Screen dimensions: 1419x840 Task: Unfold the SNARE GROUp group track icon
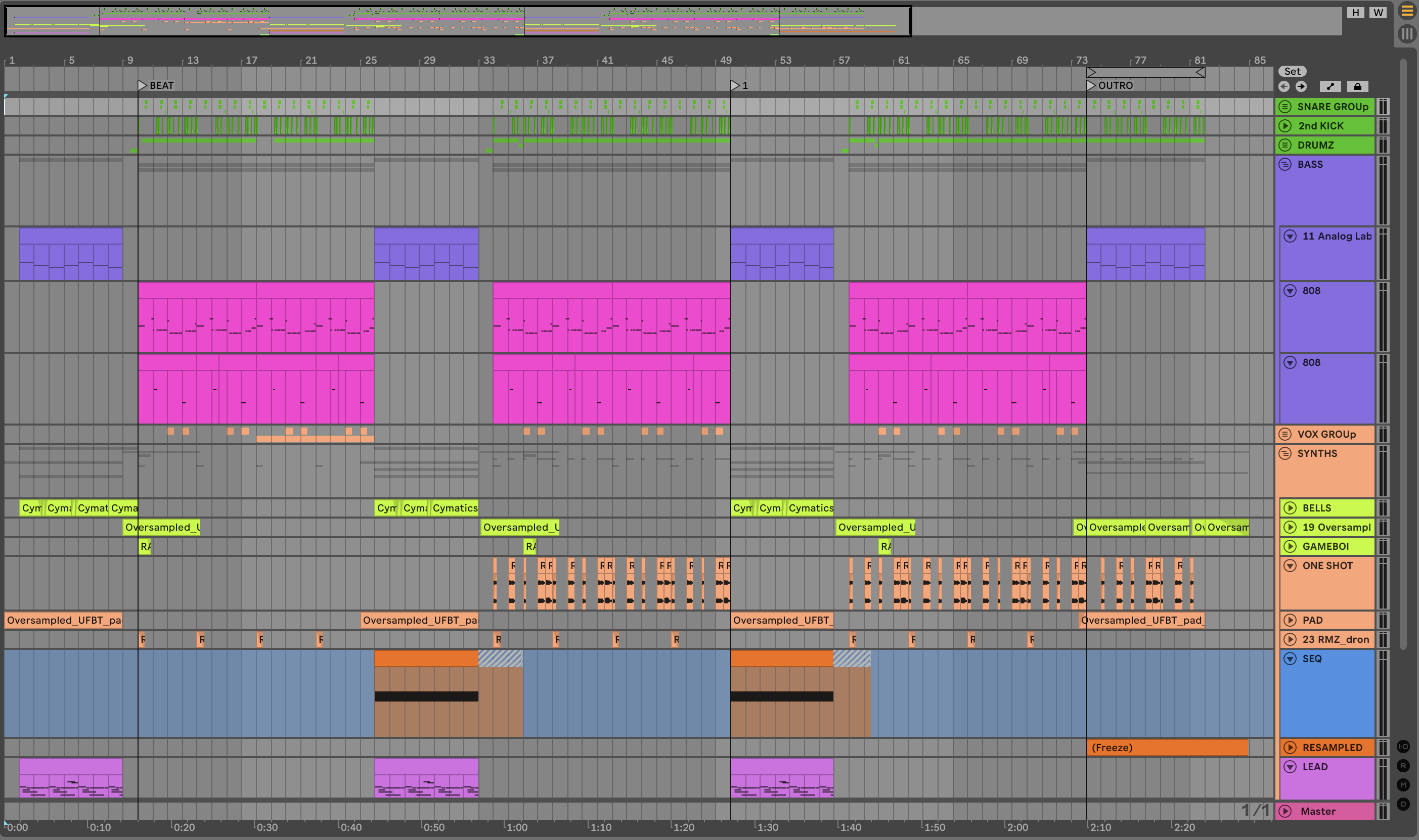(x=1285, y=107)
